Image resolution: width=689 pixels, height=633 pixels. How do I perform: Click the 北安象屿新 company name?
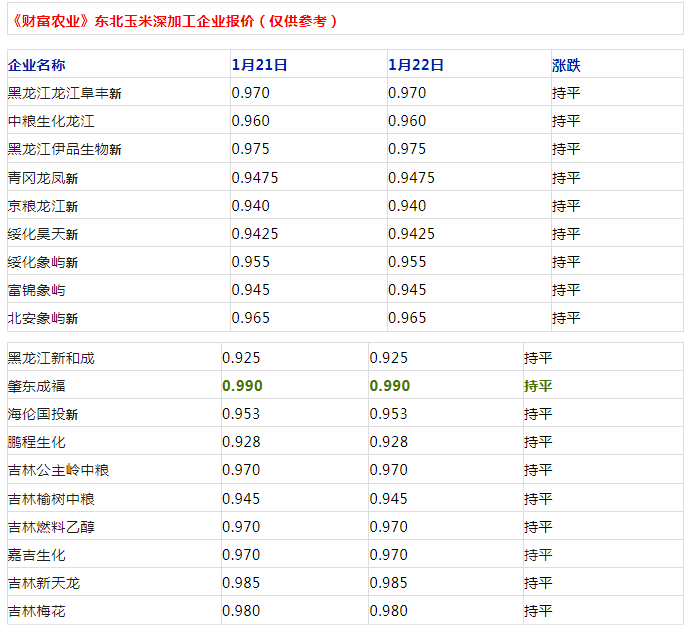tap(43, 318)
